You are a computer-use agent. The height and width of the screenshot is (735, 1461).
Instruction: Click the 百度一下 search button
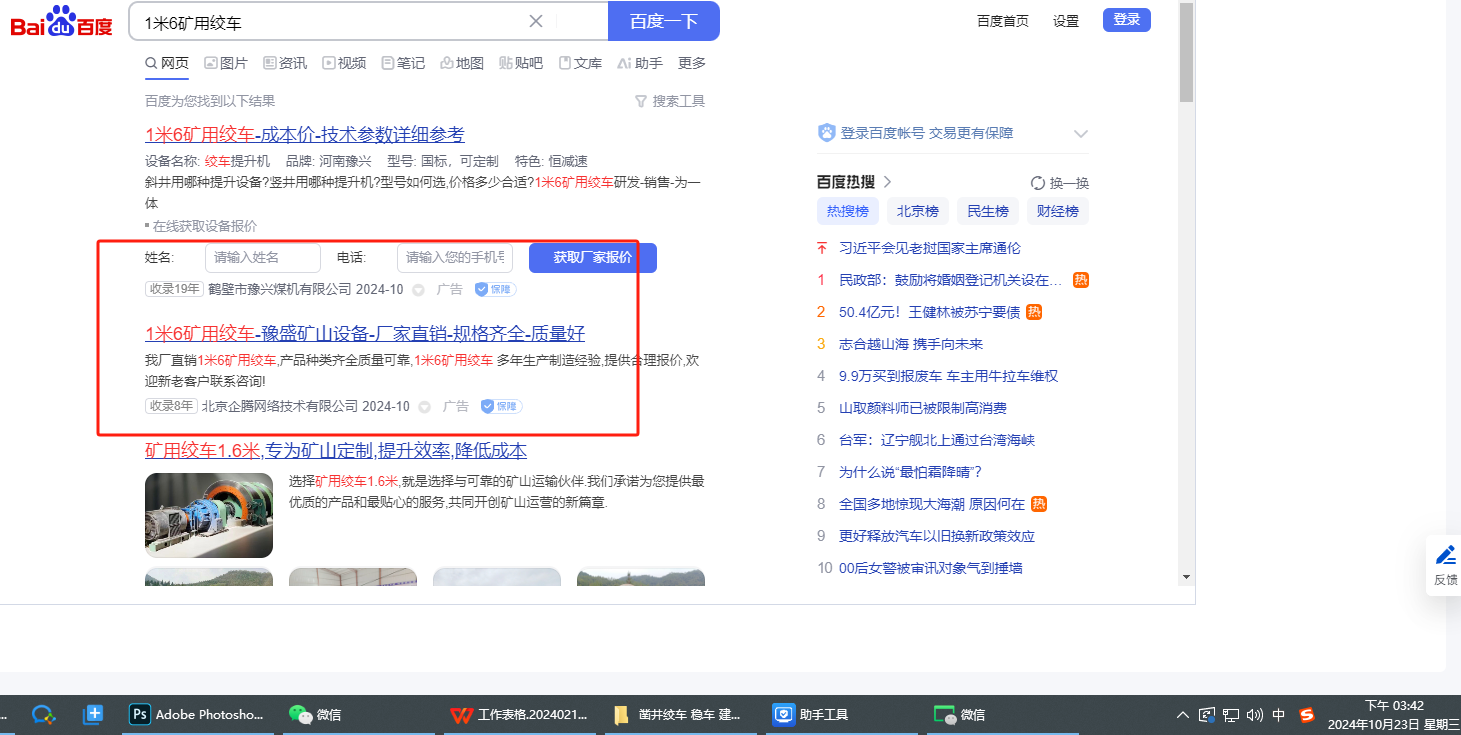(x=664, y=21)
